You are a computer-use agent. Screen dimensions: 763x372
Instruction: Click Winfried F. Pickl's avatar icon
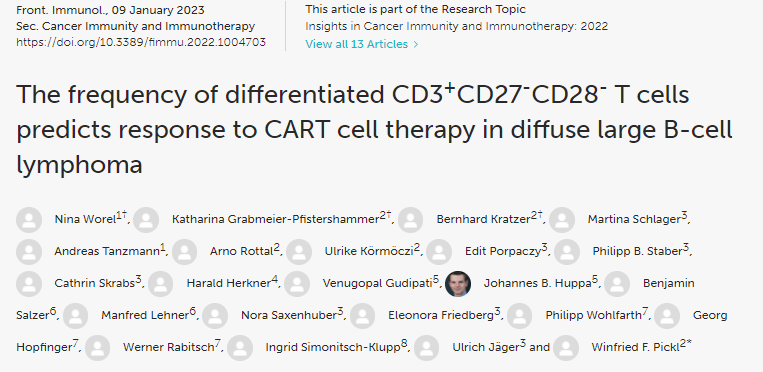[566, 348]
